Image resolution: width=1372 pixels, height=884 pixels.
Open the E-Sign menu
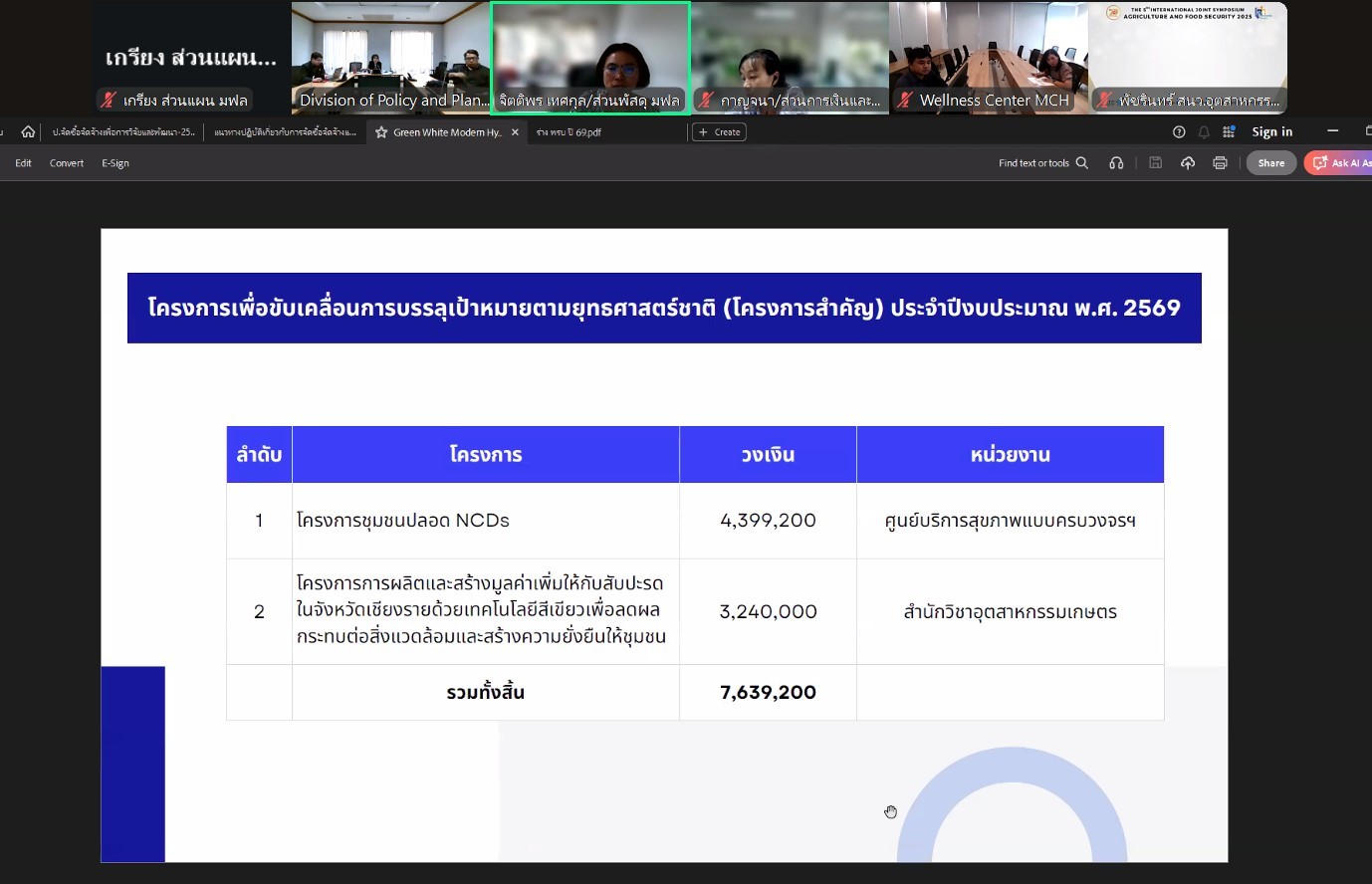[115, 163]
